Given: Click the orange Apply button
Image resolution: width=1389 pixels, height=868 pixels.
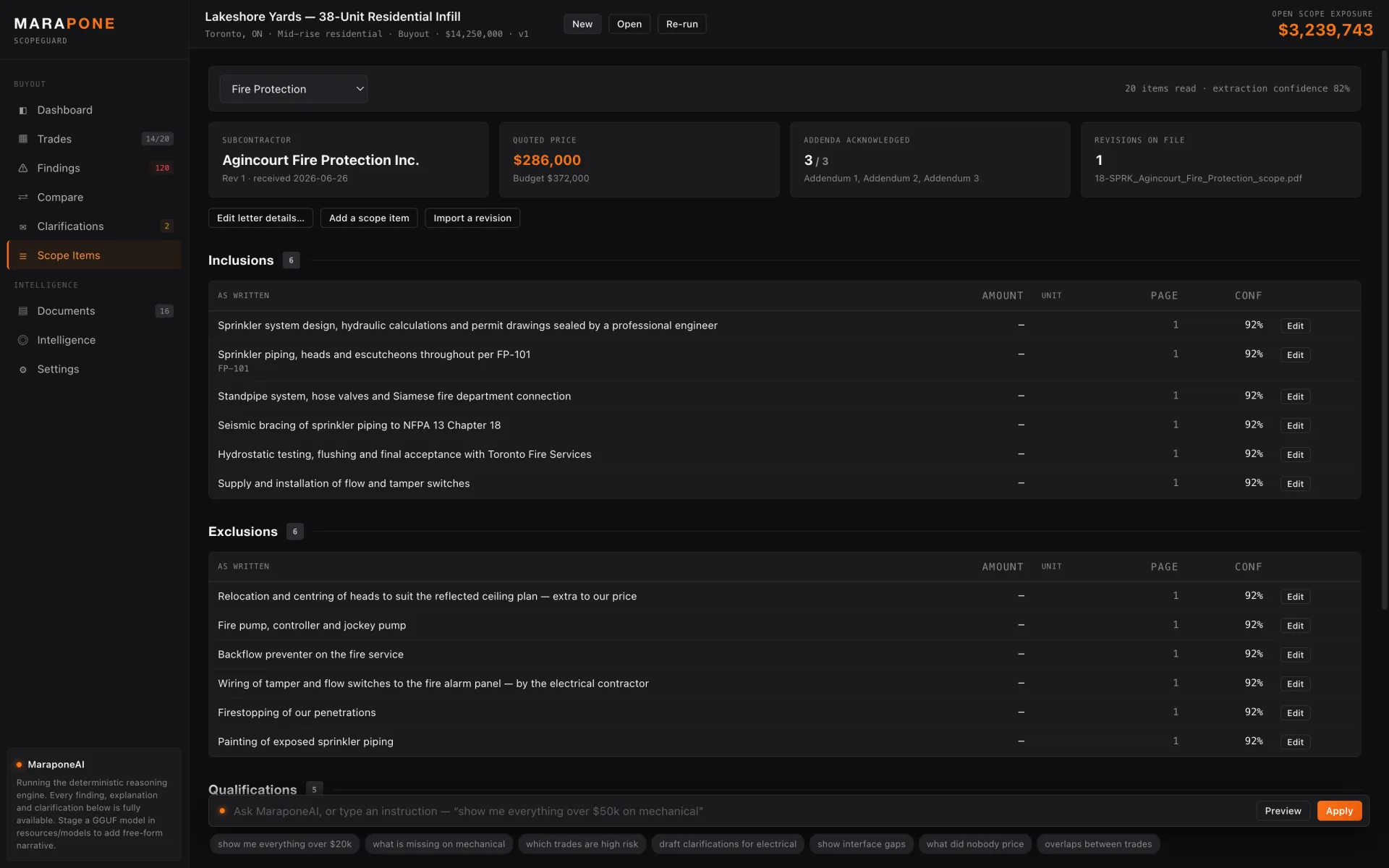Looking at the screenshot, I should point(1339,811).
